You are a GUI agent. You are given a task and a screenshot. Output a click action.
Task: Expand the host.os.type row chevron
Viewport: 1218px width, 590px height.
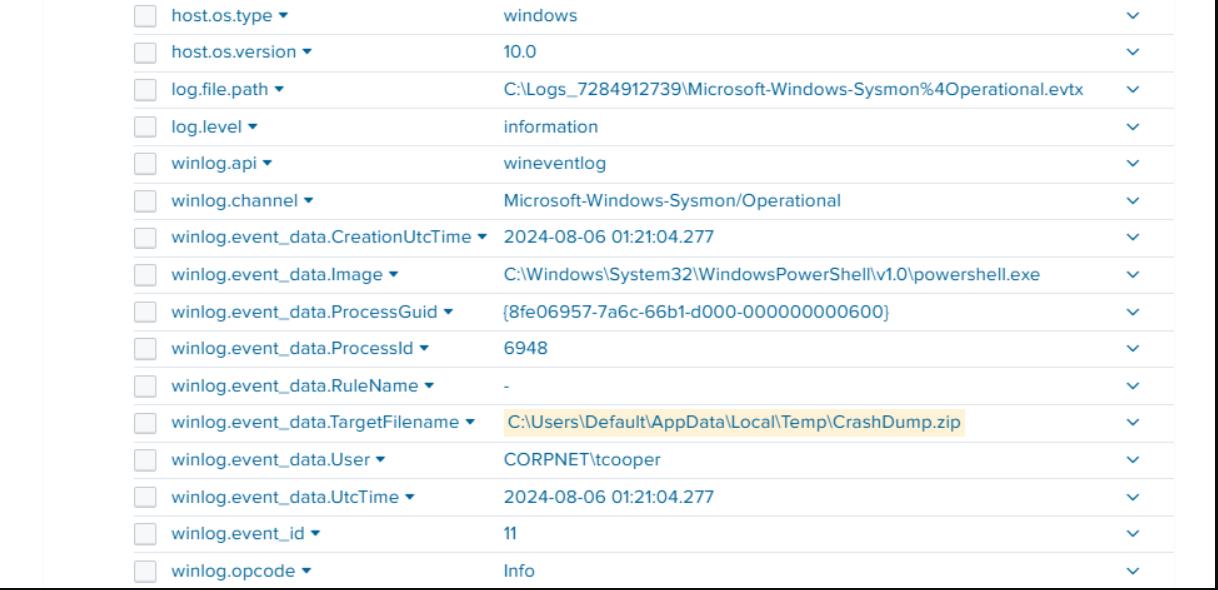(1133, 16)
